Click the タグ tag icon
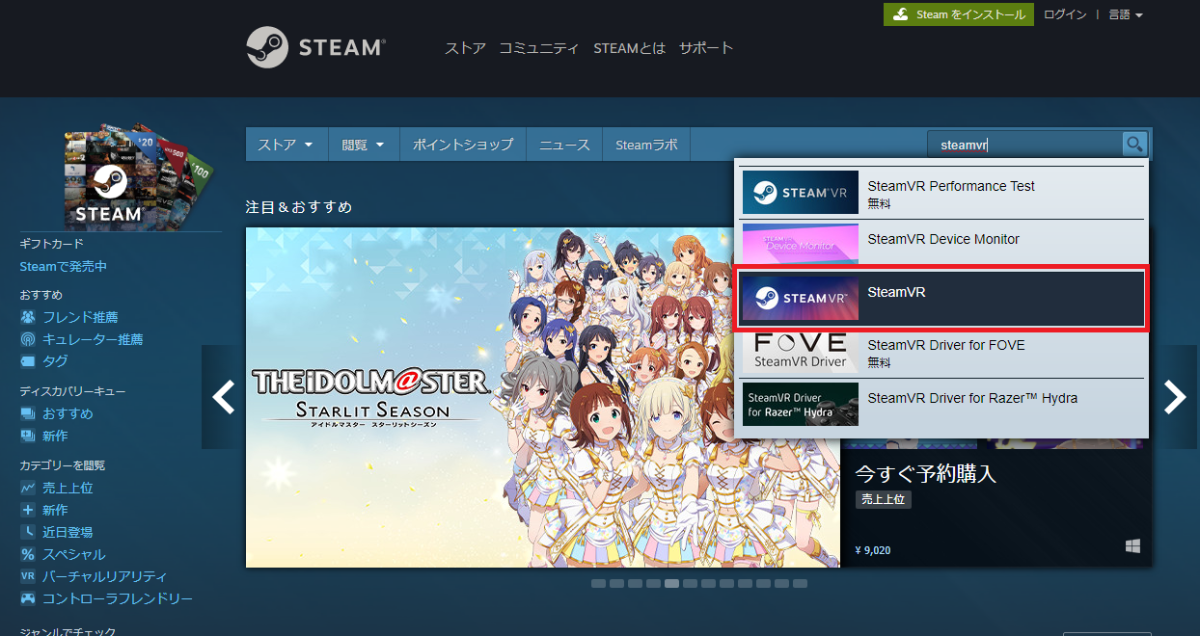This screenshot has width=1200, height=636. coord(28,361)
